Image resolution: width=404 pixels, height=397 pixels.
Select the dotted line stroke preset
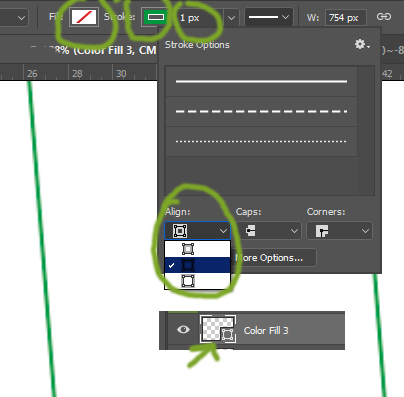tap(261, 141)
